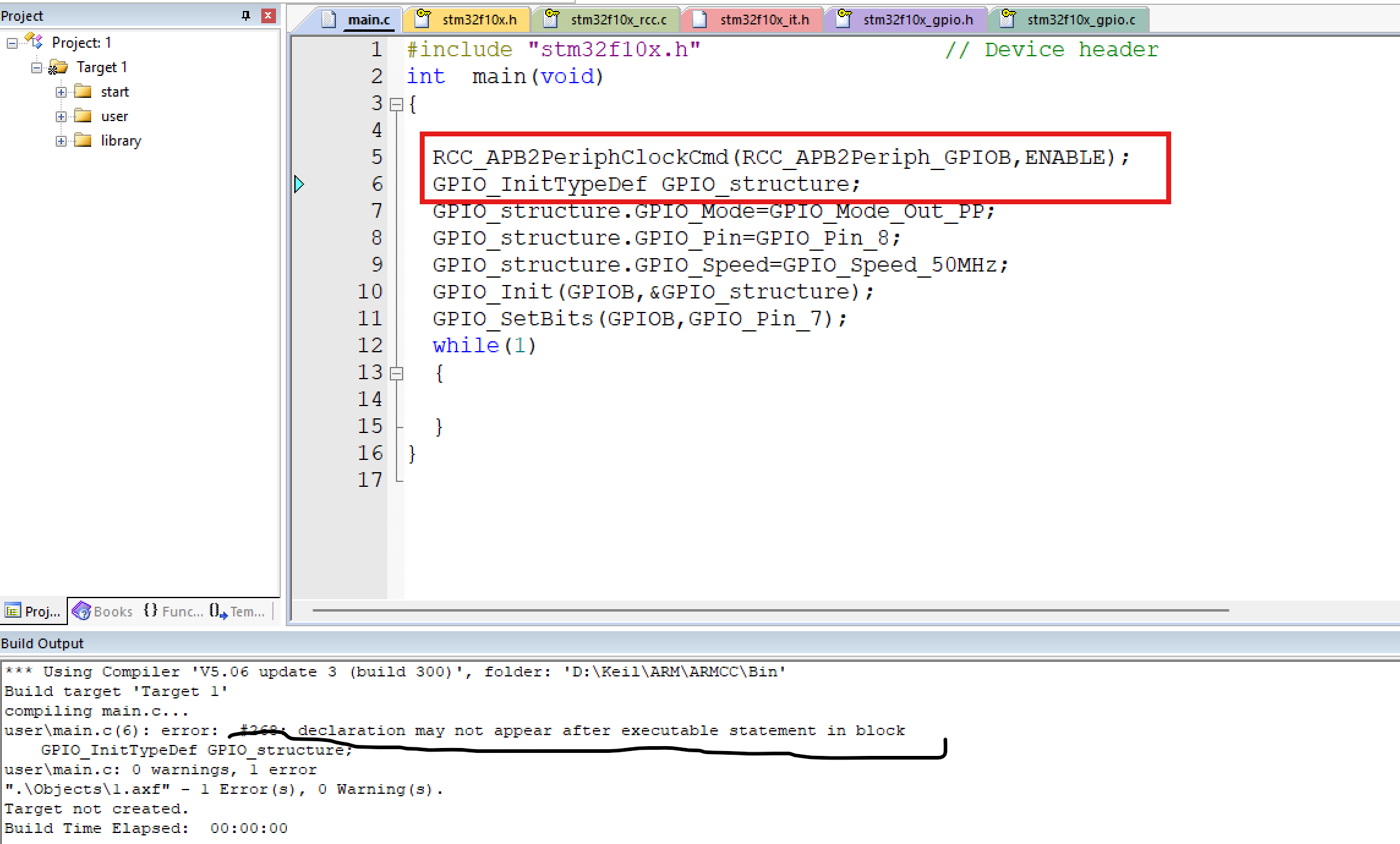Screen dimensions: 1400x844
Task: Click the 'Target not created.' output line
Action: coord(97,809)
